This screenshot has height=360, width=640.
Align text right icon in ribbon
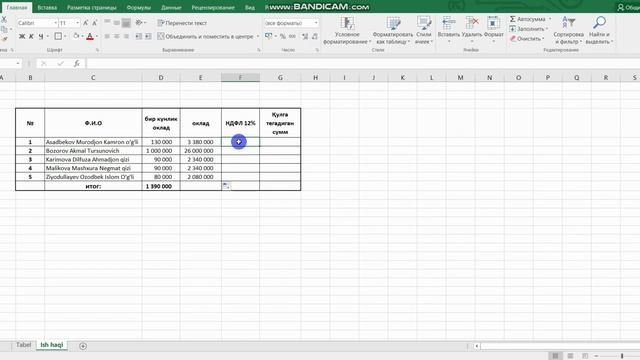pyautogui.click(x=127, y=37)
